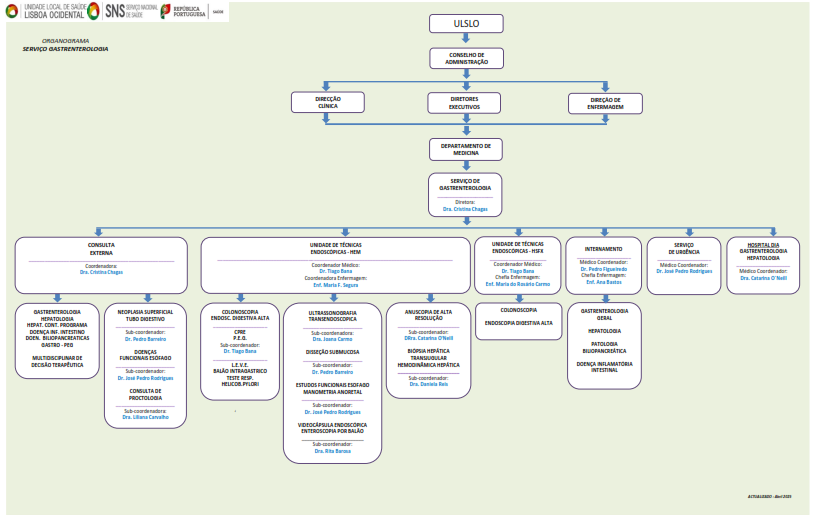Image resolution: width=814 pixels, height=520 pixels.
Task: Click Dra. Daniela Reis under Biópsia Hepática
Action: [x=428, y=385]
